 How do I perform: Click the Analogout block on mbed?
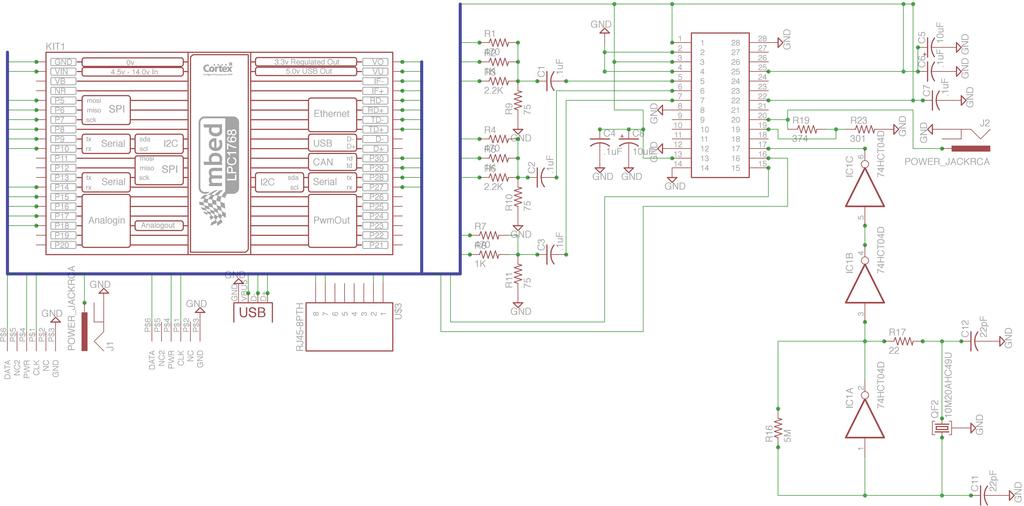(159, 225)
